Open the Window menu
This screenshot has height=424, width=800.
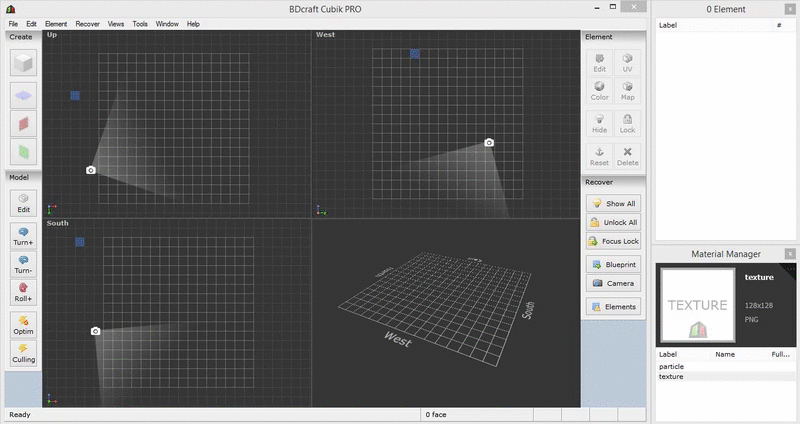click(x=167, y=24)
